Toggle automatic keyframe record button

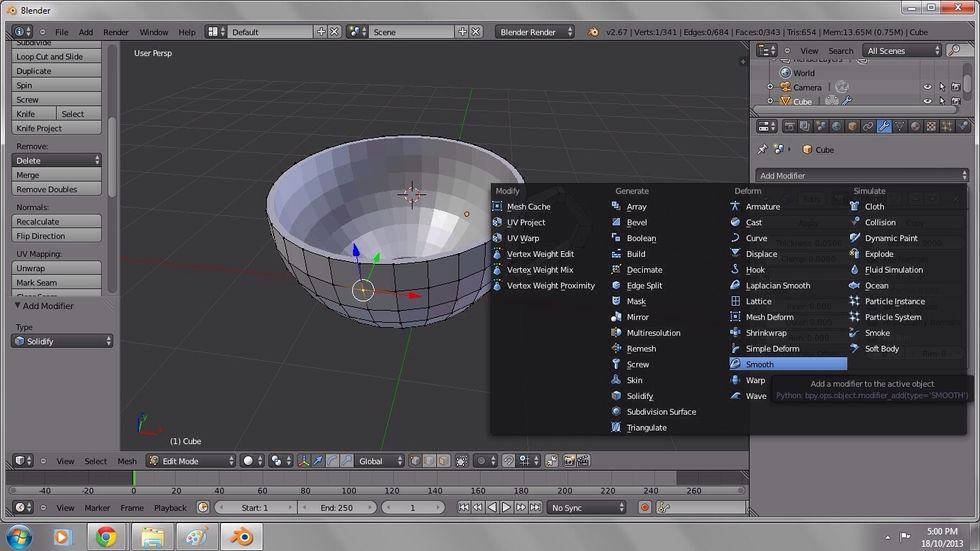pyautogui.click(x=645, y=508)
